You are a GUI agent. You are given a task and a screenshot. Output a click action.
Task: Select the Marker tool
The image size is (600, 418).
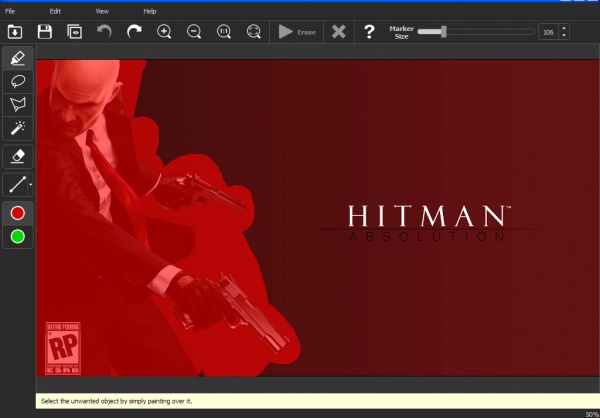coord(18,58)
